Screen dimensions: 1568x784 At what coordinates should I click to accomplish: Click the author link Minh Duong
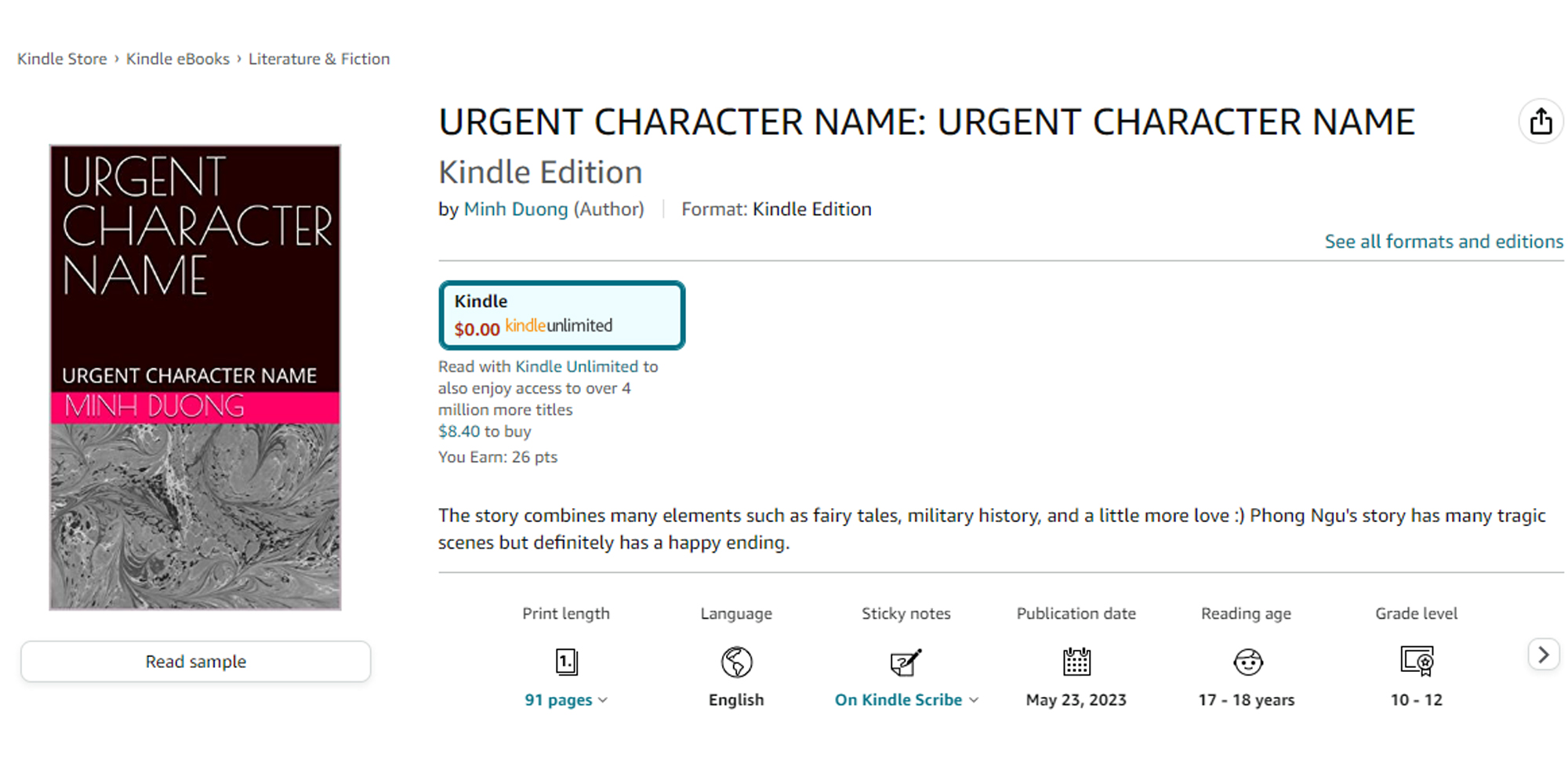(515, 209)
